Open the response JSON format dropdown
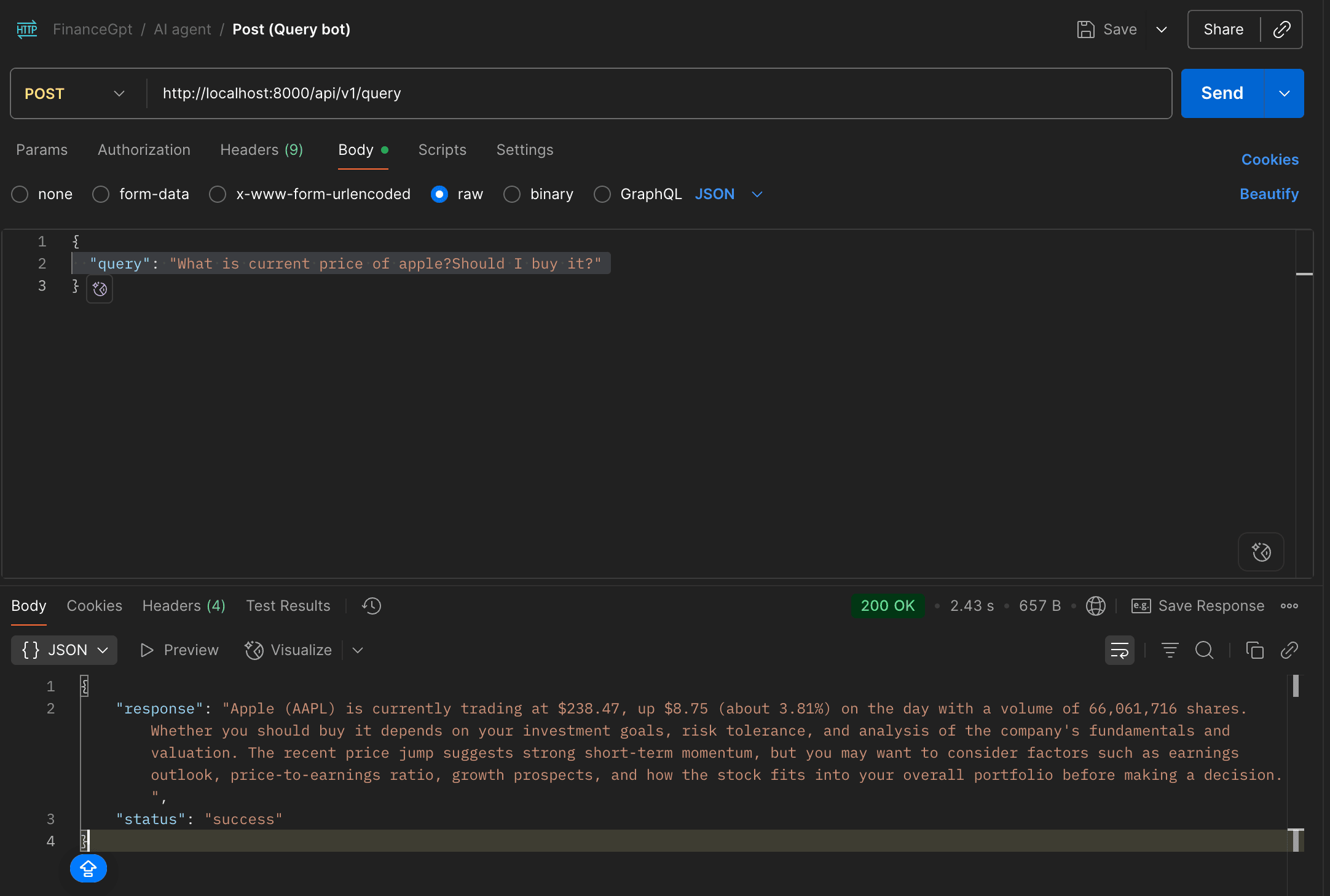The image size is (1330, 896). coord(64,650)
